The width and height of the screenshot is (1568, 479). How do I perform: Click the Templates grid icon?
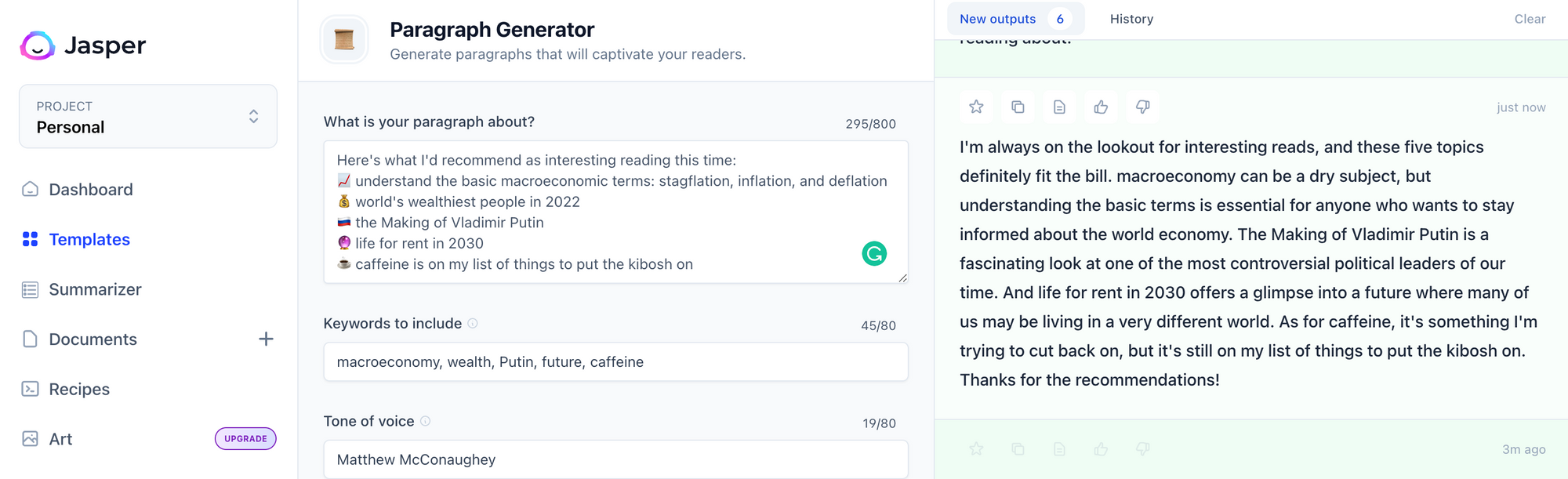pyautogui.click(x=30, y=239)
